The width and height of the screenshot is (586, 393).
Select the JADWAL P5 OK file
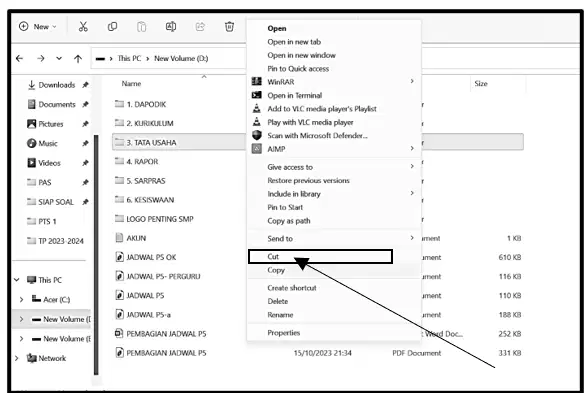coord(145,257)
